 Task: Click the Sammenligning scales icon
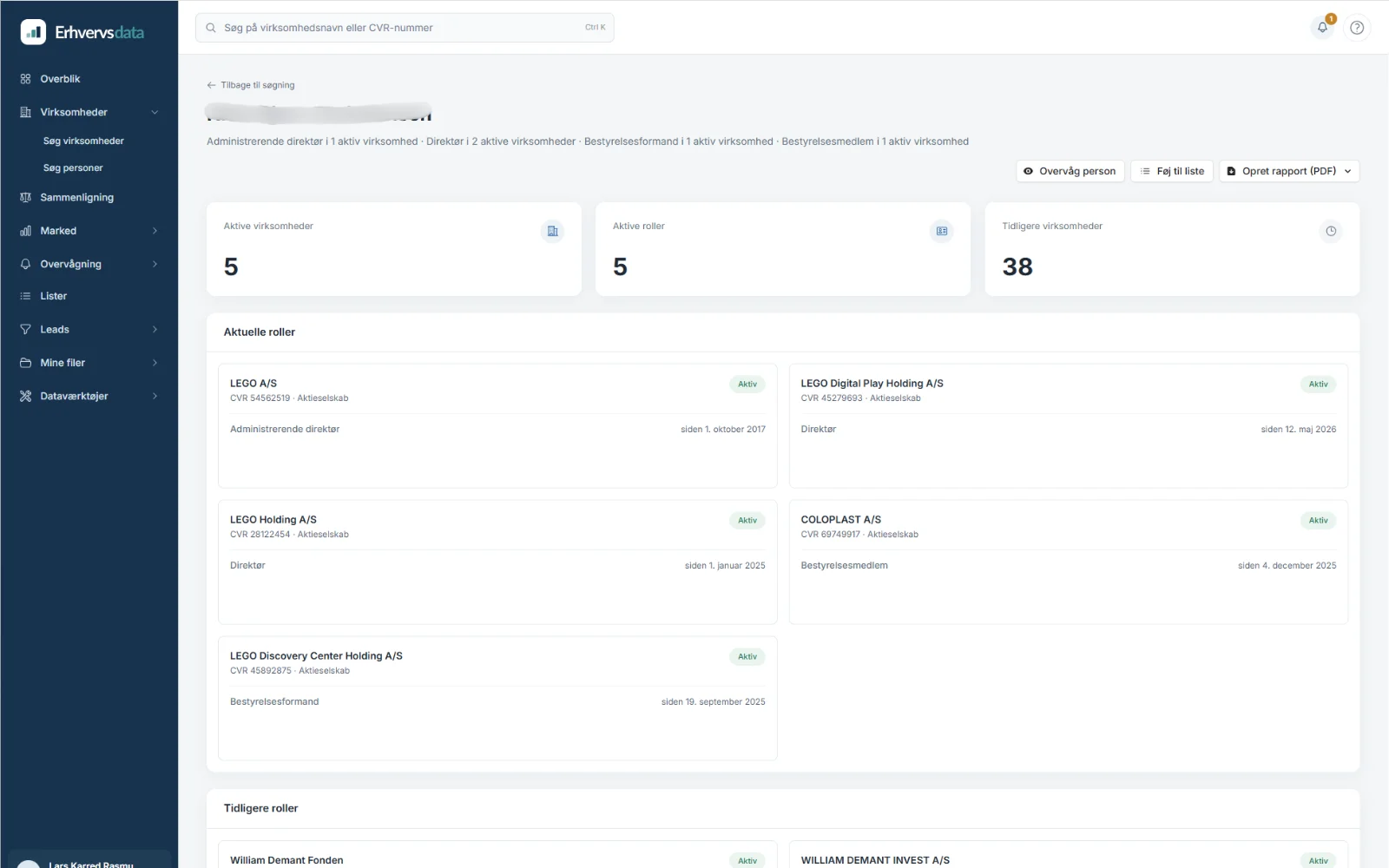(25, 197)
